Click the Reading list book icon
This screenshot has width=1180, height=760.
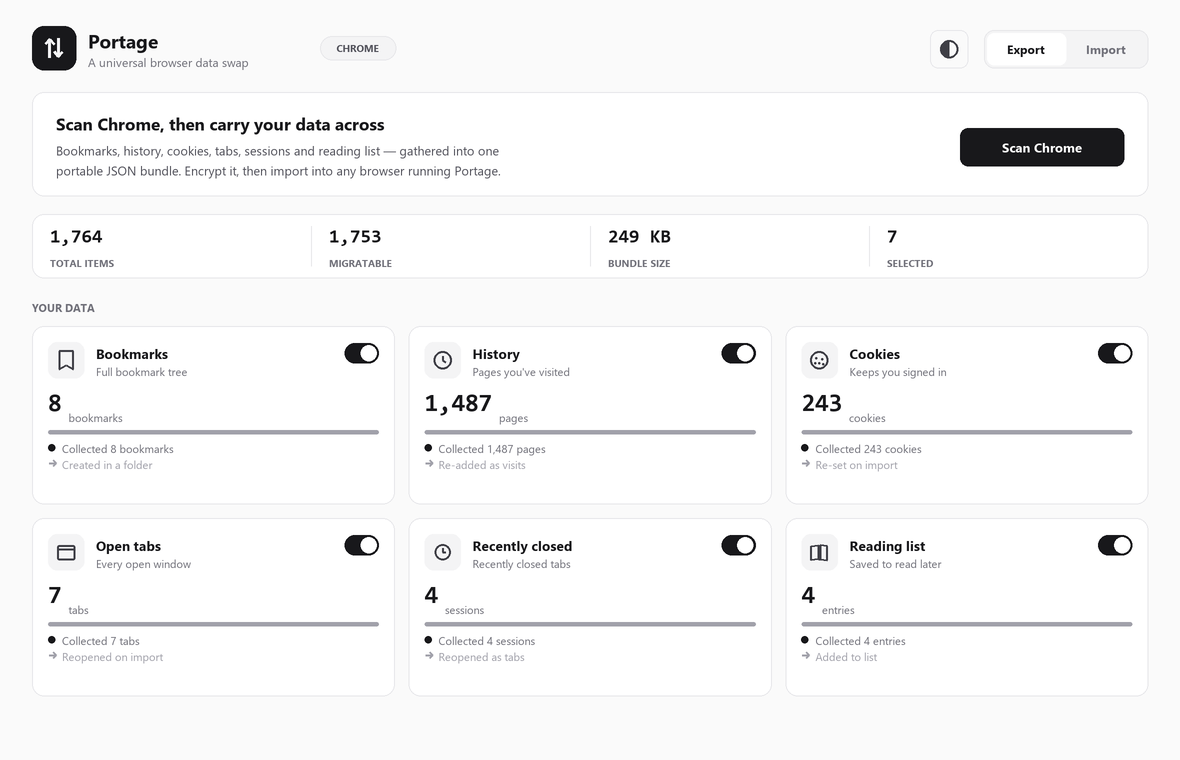820,552
